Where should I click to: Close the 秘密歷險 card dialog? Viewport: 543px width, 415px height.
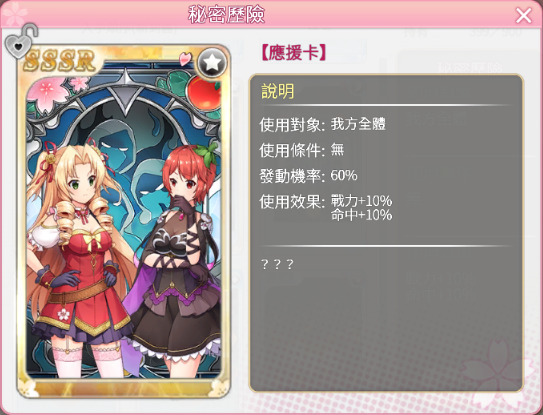(x=523, y=16)
